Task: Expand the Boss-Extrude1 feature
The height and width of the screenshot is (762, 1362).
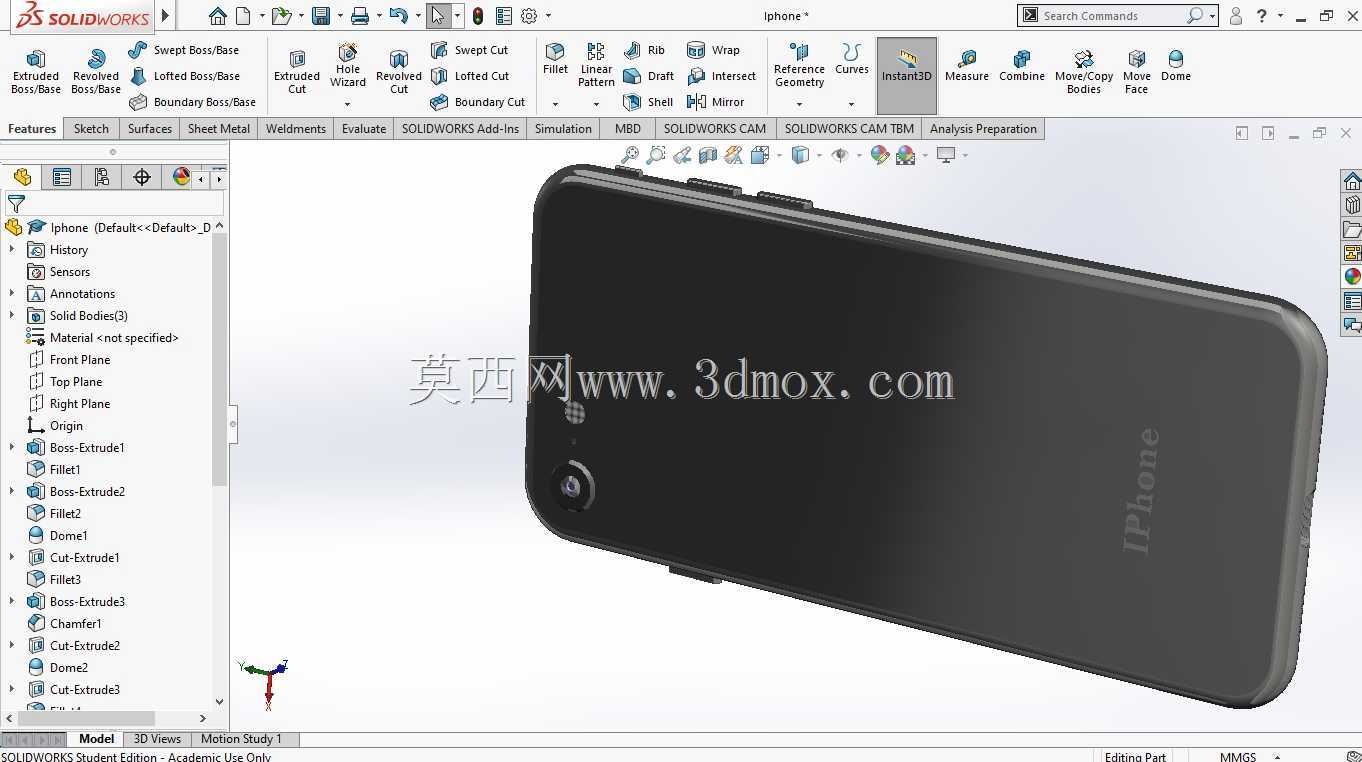Action: pos(12,448)
